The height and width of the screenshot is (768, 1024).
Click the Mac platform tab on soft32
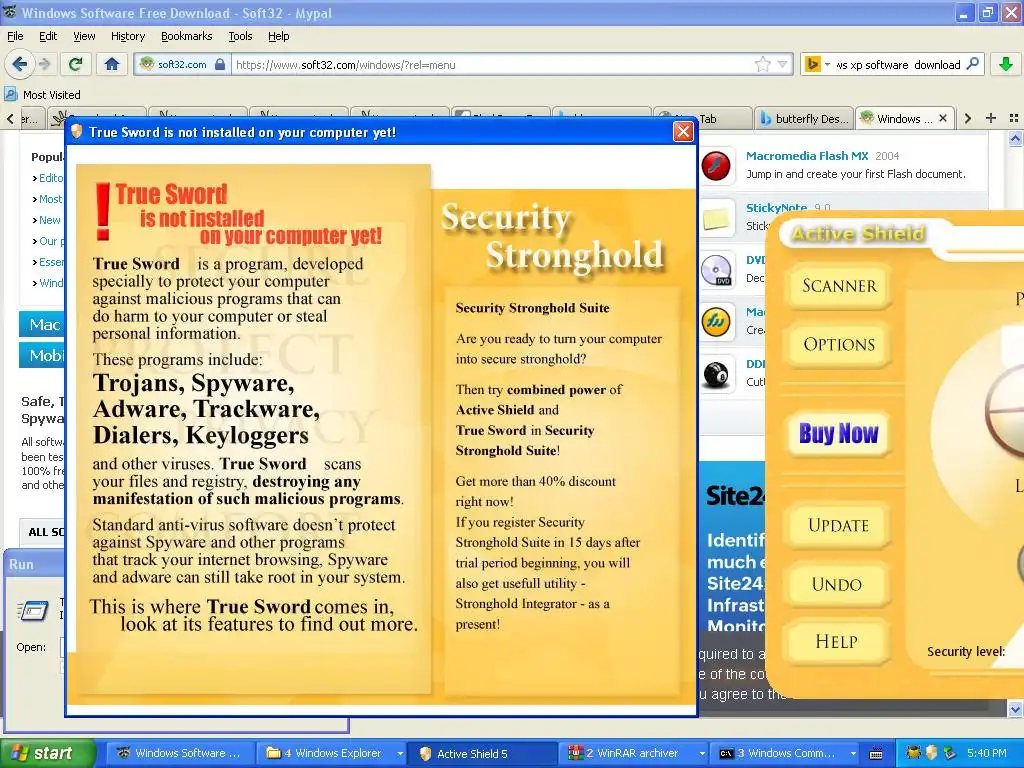click(44, 325)
